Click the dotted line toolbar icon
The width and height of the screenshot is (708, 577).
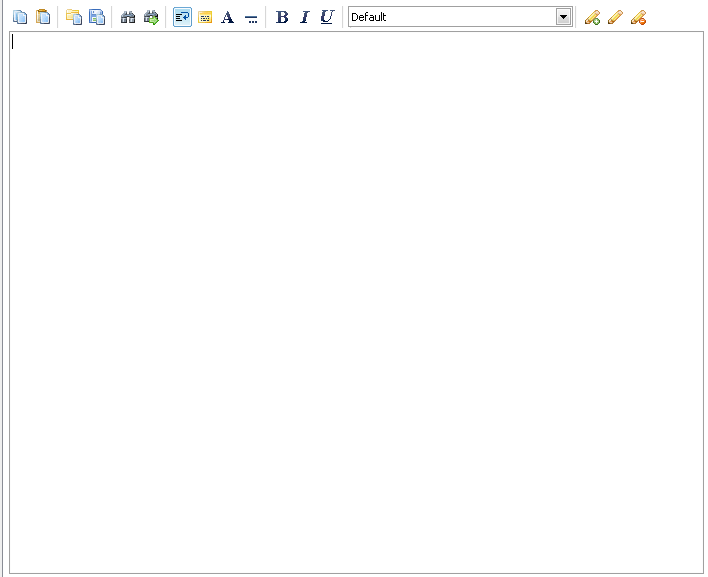(x=251, y=17)
